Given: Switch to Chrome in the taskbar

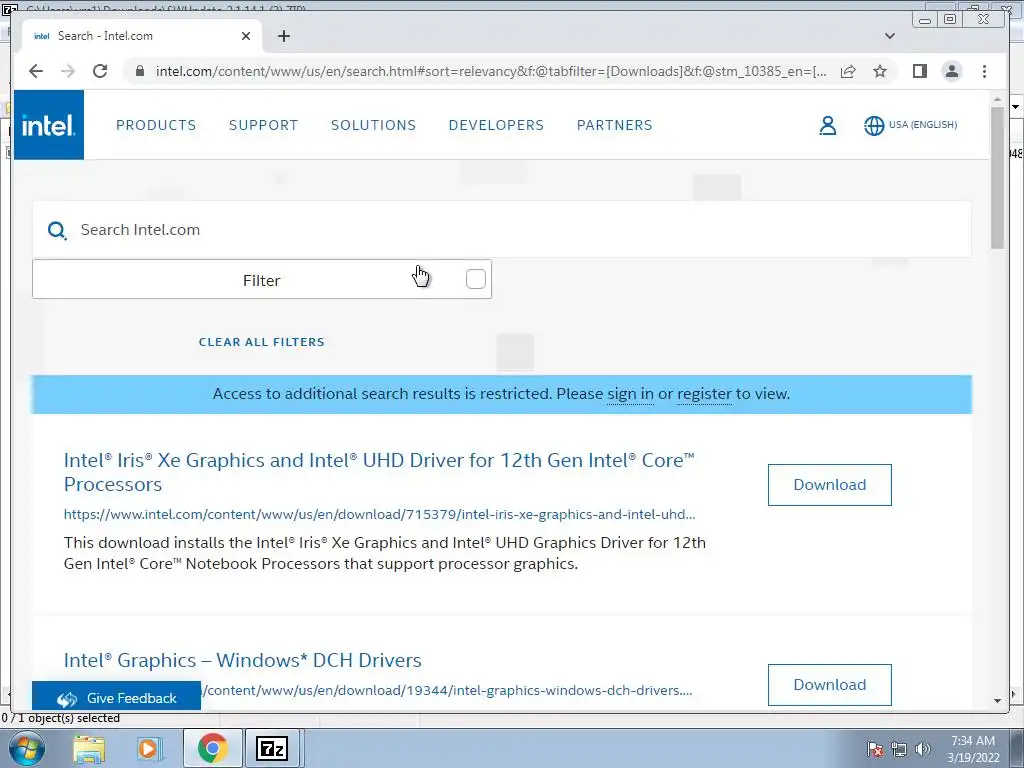Looking at the screenshot, I should (213, 748).
